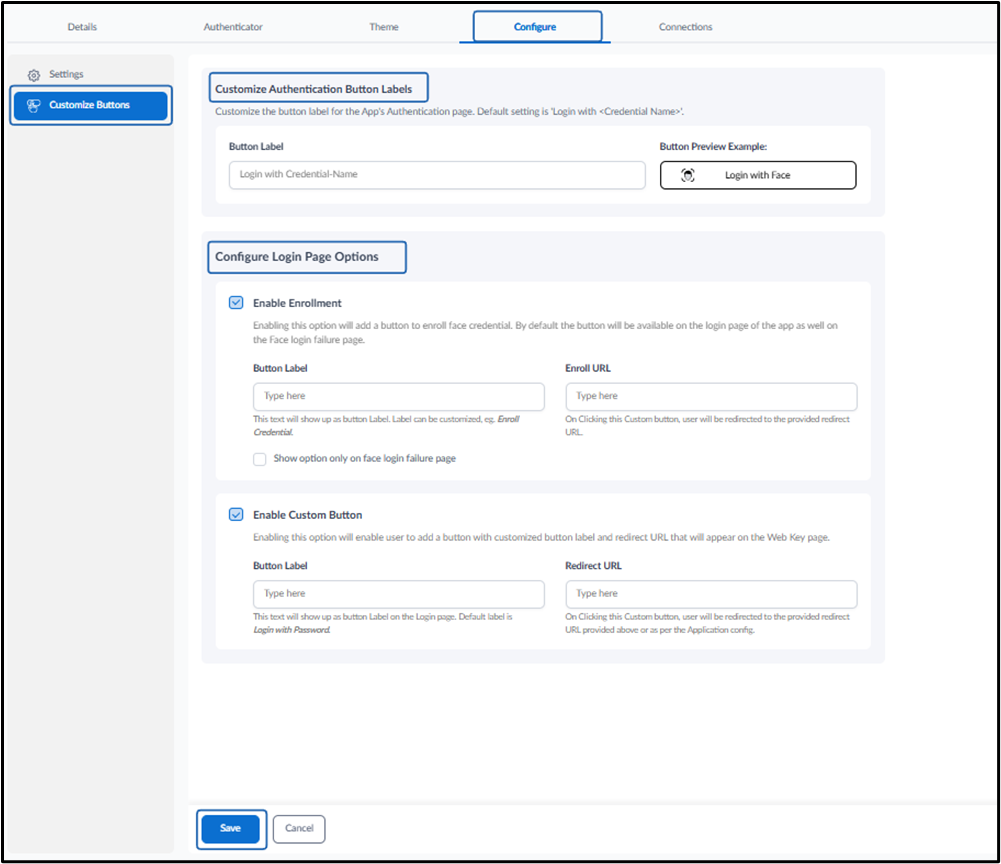Screen dimensions: 1001x864
Task: Click the Settings gear icon in sidebar
Action: tap(34, 75)
